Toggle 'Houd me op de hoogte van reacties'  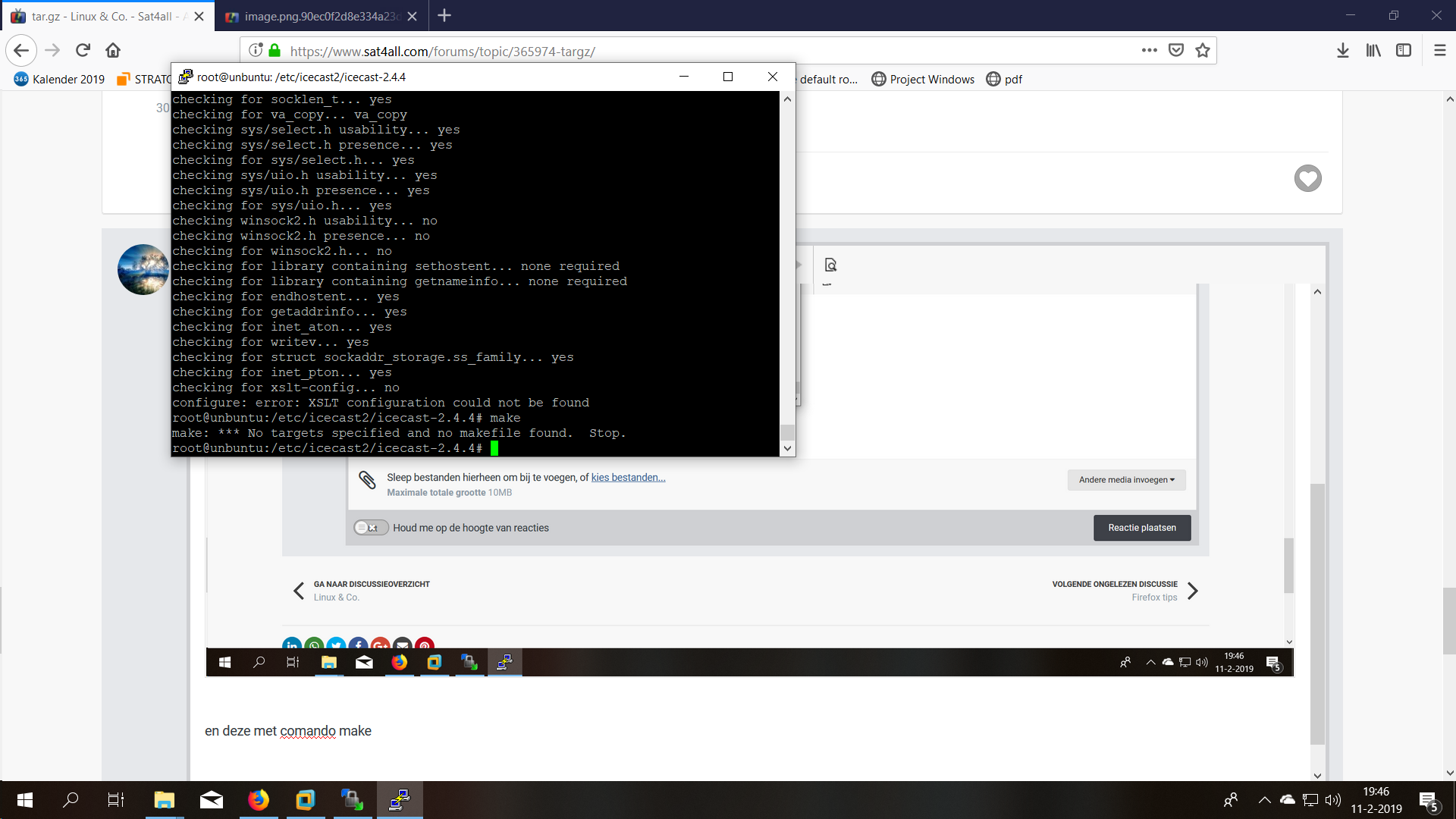[x=371, y=528]
